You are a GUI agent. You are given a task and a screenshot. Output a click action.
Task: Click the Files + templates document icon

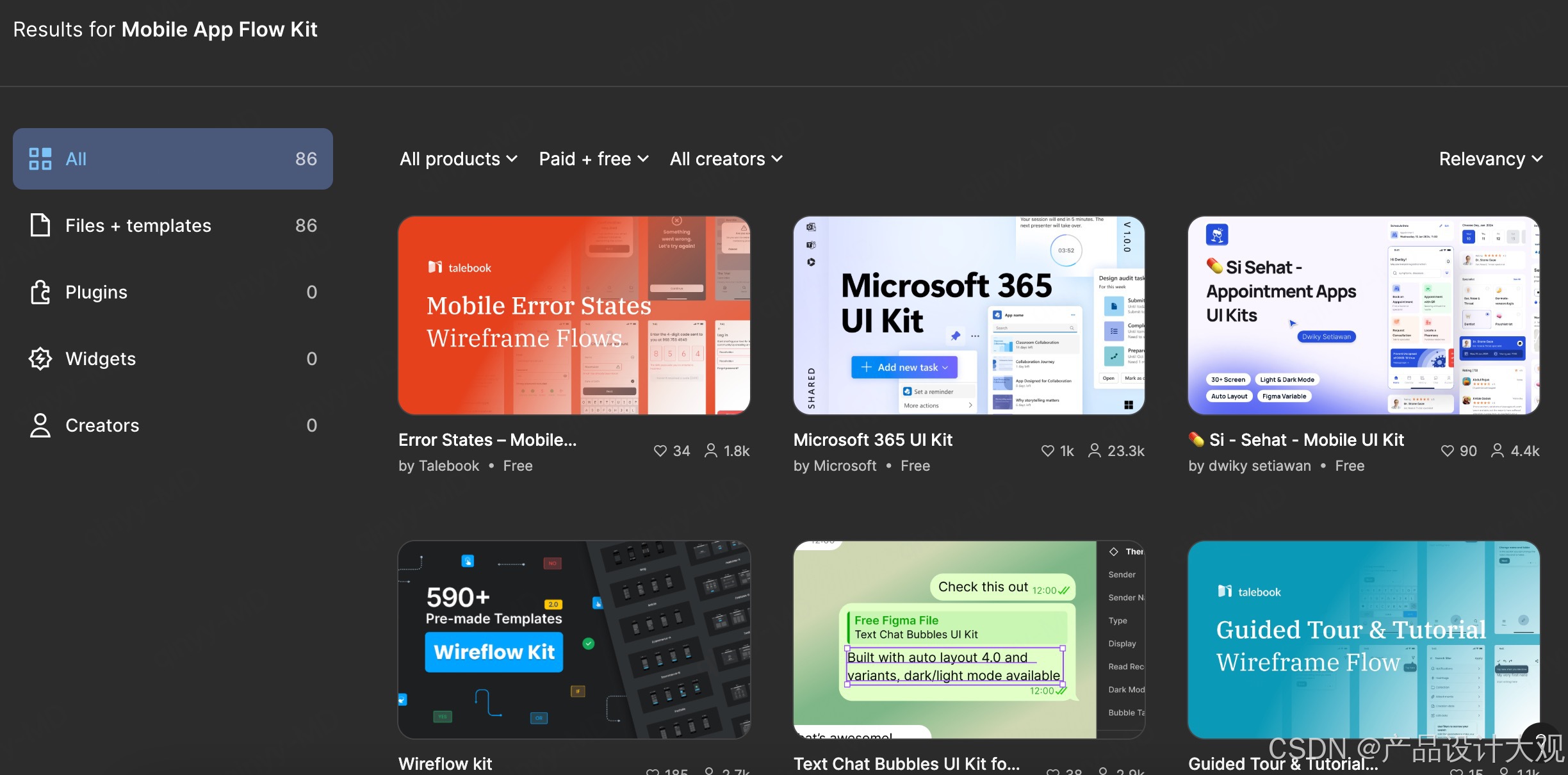pos(40,225)
